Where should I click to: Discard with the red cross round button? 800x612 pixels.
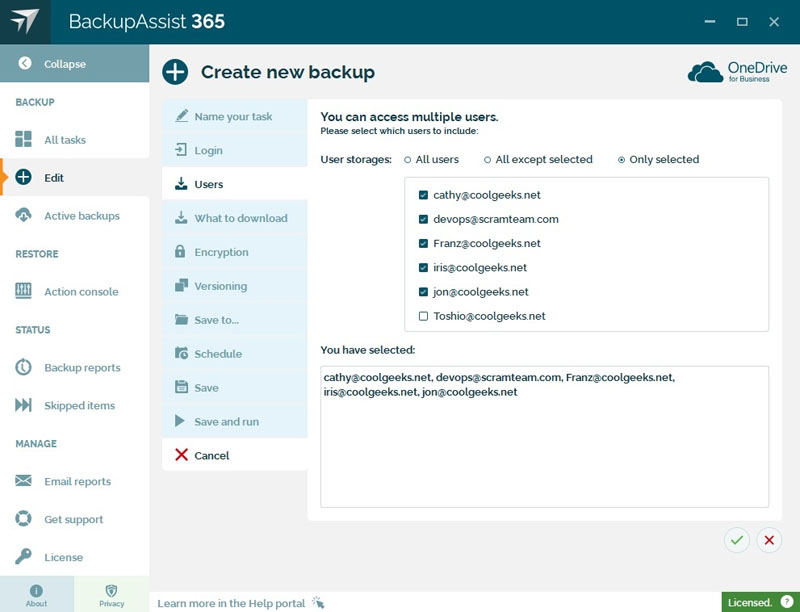(769, 540)
